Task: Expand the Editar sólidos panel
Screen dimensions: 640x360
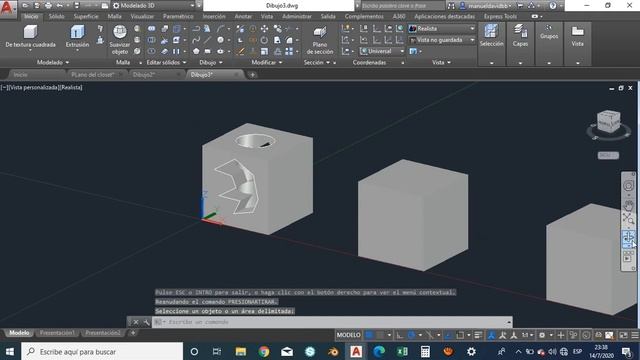Action: [x=166, y=62]
